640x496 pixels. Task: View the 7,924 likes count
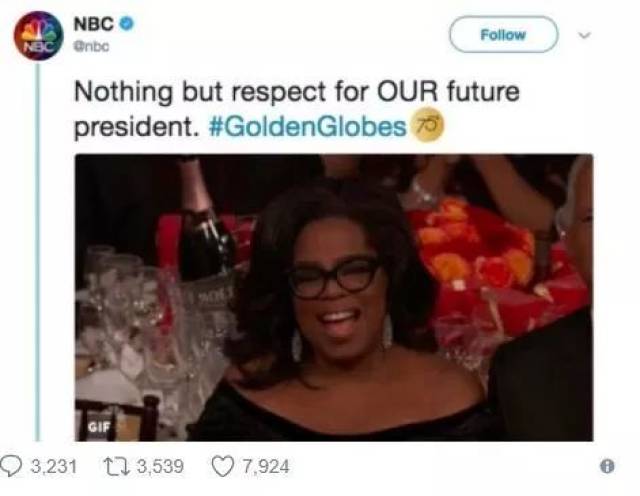pyautogui.click(x=266, y=466)
